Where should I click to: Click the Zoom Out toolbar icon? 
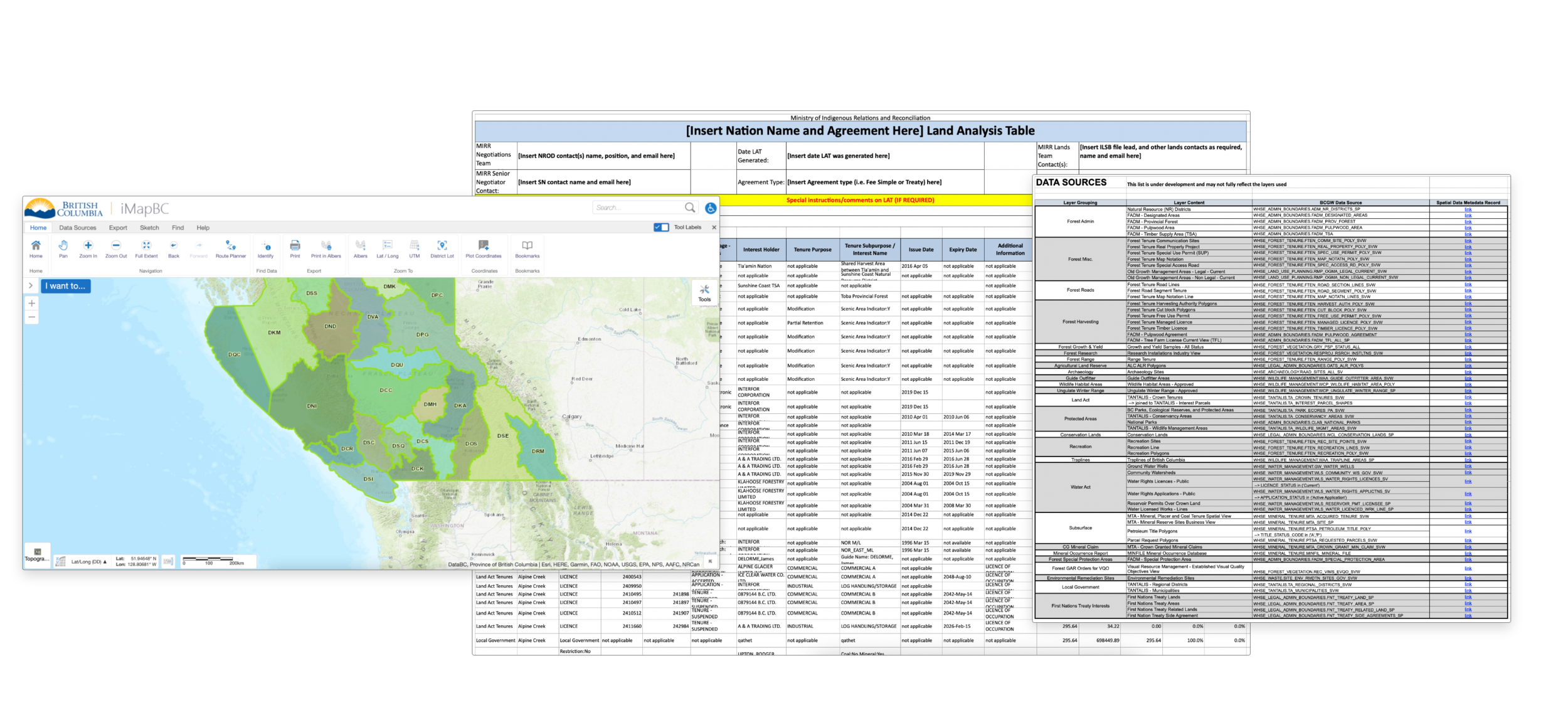[x=115, y=249]
